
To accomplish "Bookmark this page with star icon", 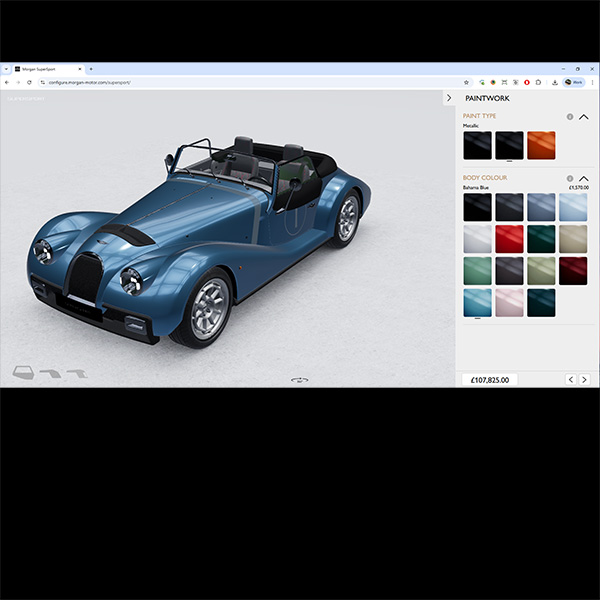I will (466, 82).
